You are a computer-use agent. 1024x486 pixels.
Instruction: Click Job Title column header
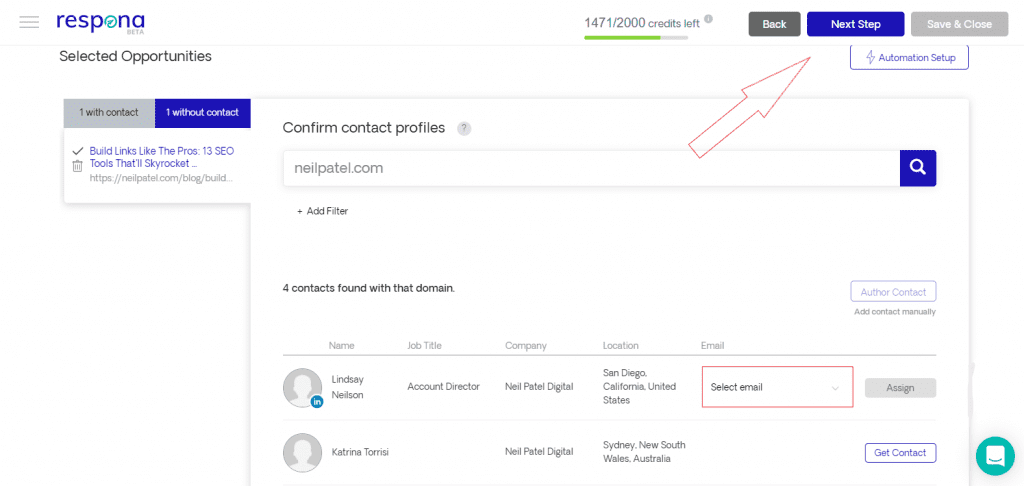coord(424,346)
